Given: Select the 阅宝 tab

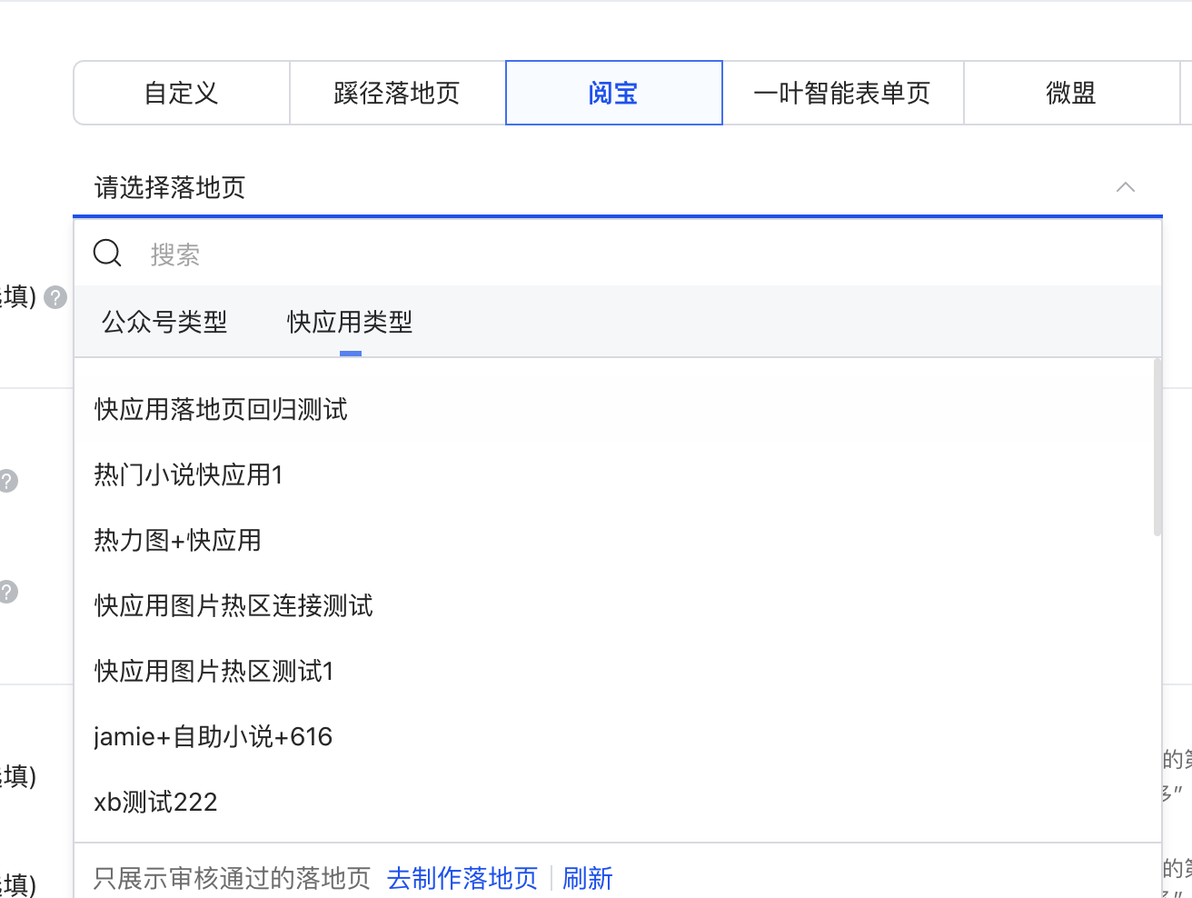Looking at the screenshot, I should tap(613, 93).
